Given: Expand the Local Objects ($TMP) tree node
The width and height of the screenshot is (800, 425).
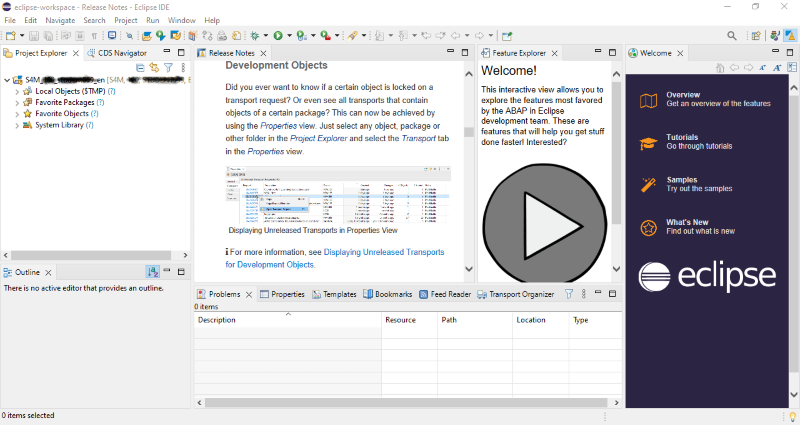Looking at the screenshot, I should (17, 92).
